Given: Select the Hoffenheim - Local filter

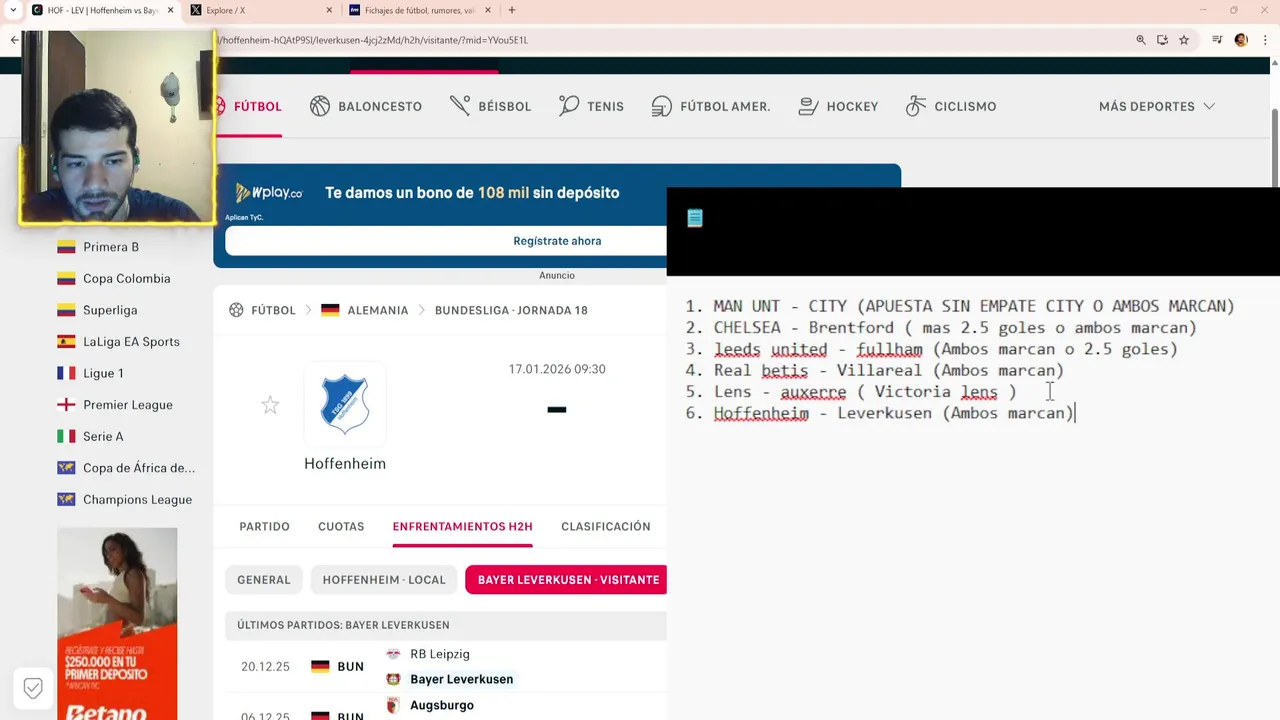Looking at the screenshot, I should point(384,580).
